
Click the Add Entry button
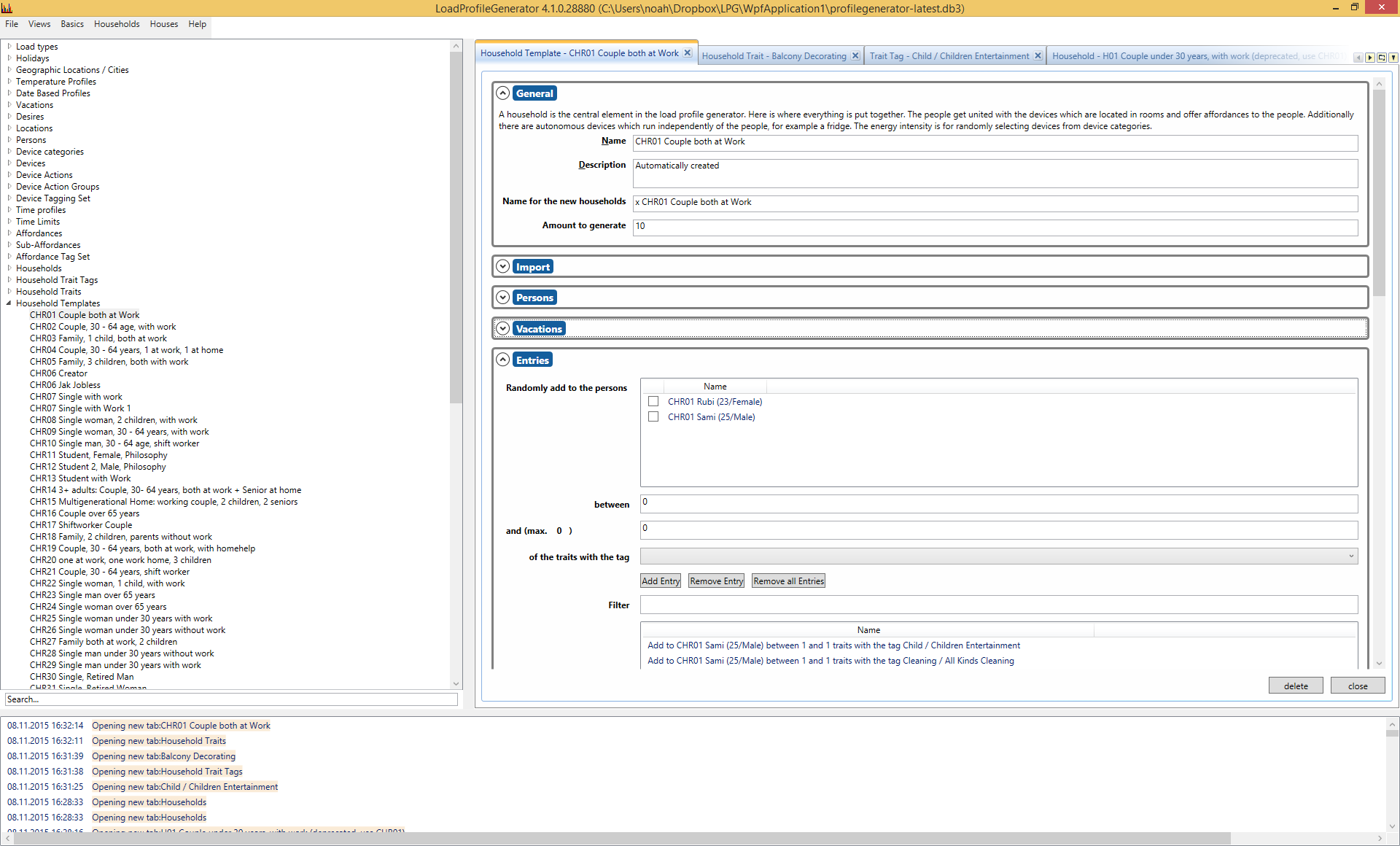[661, 581]
